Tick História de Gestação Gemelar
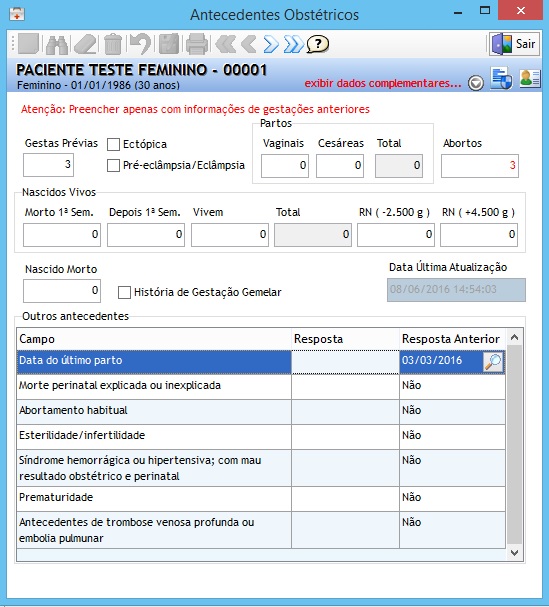Image resolution: width=549 pixels, height=607 pixels. pos(124,293)
